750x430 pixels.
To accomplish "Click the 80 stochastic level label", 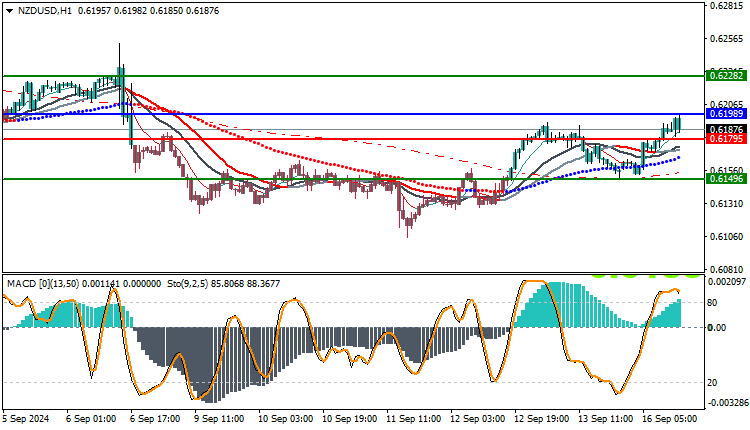I will click(712, 303).
